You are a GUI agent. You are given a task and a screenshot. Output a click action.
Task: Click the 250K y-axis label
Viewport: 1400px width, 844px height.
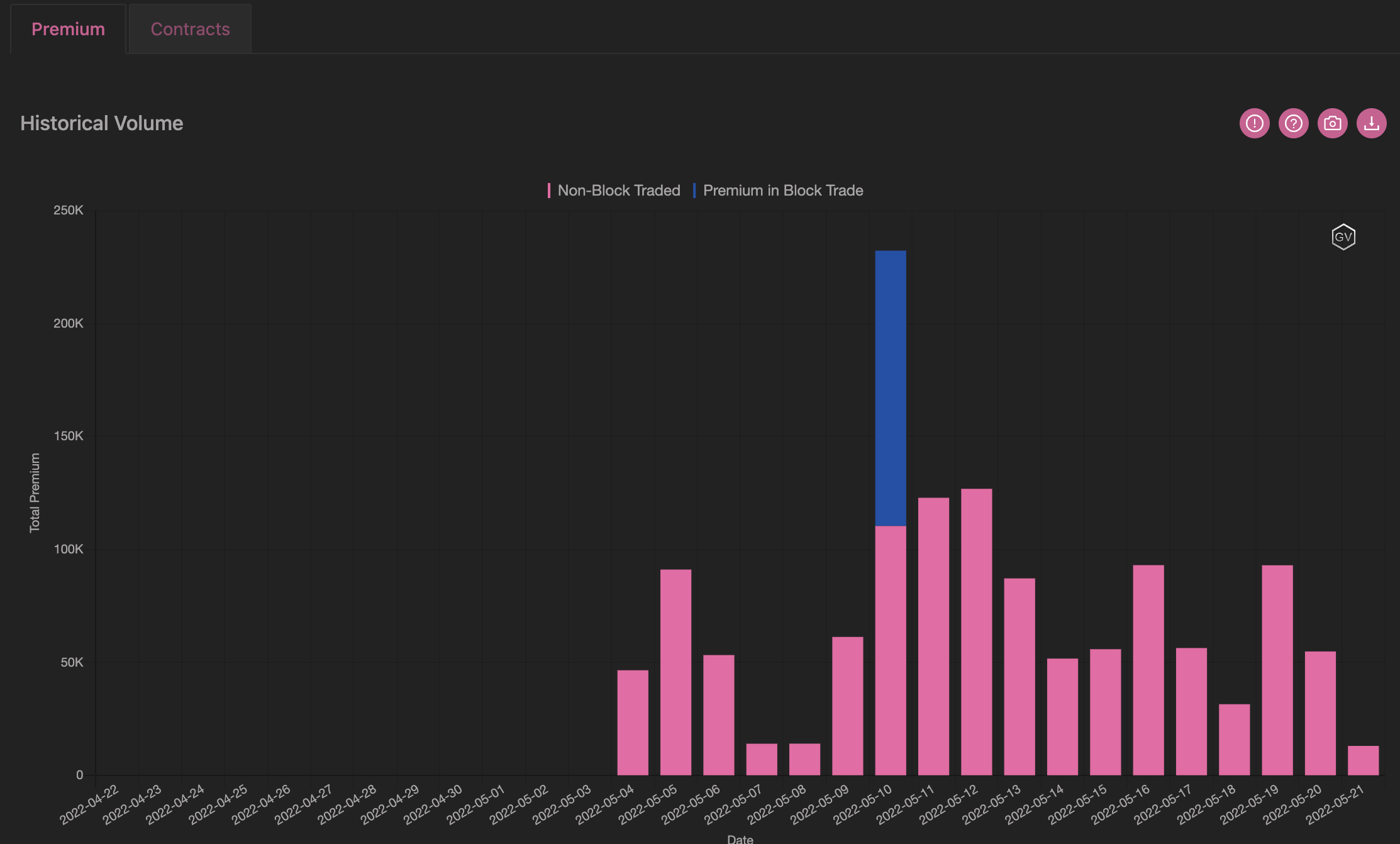tap(68, 210)
